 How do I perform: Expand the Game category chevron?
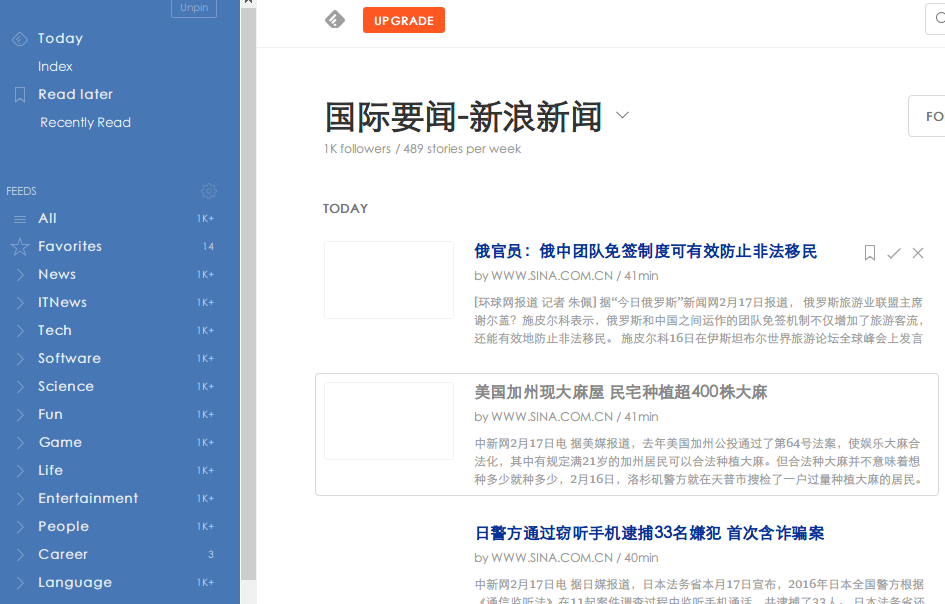pos(20,442)
